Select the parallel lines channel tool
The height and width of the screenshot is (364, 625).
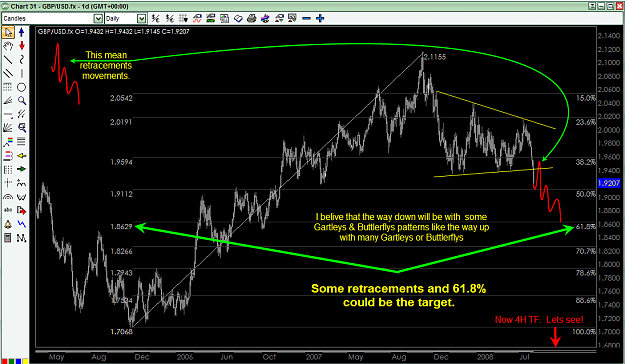point(8,73)
